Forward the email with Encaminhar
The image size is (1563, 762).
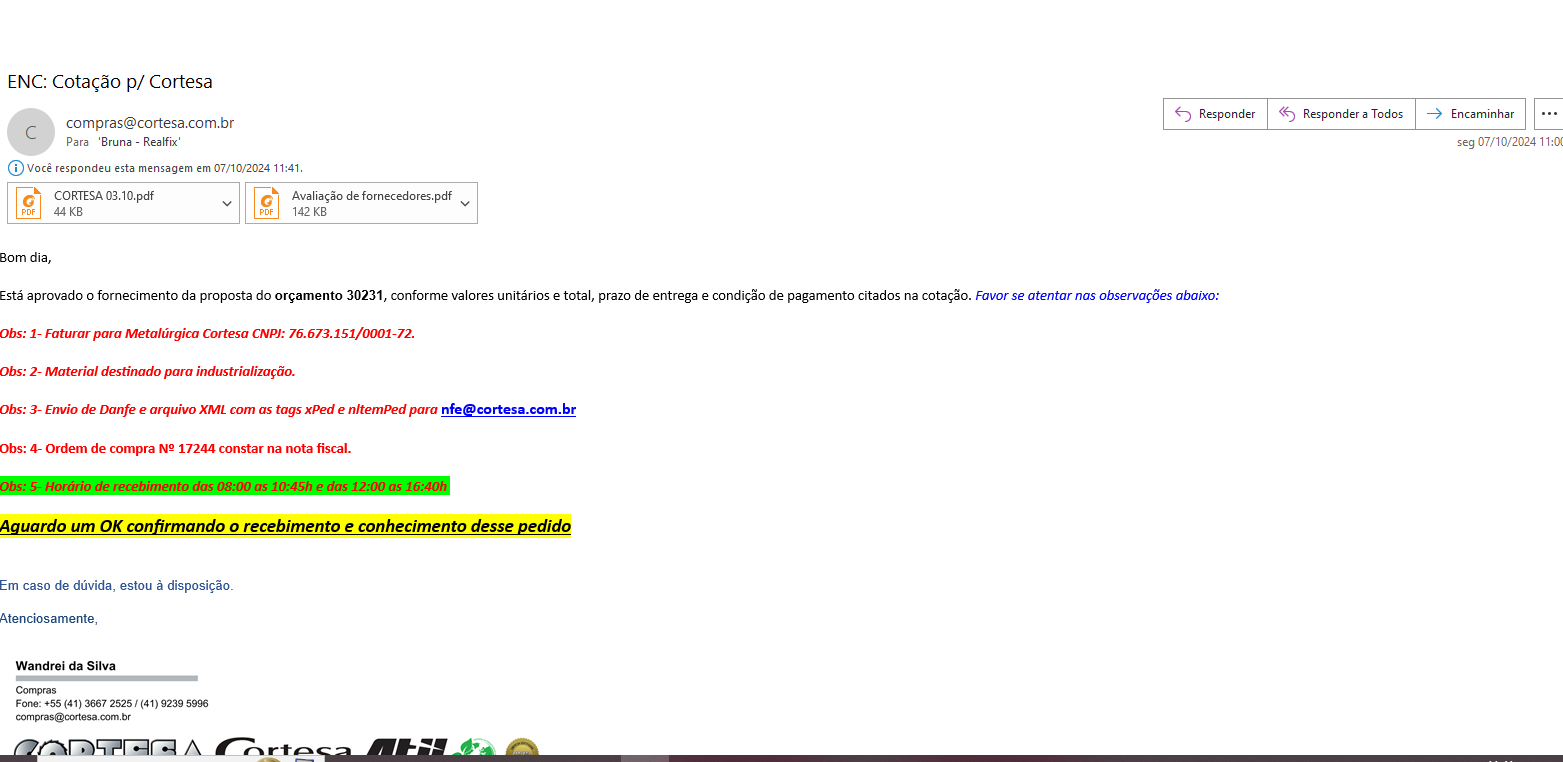pyautogui.click(x=1470, y=114)
